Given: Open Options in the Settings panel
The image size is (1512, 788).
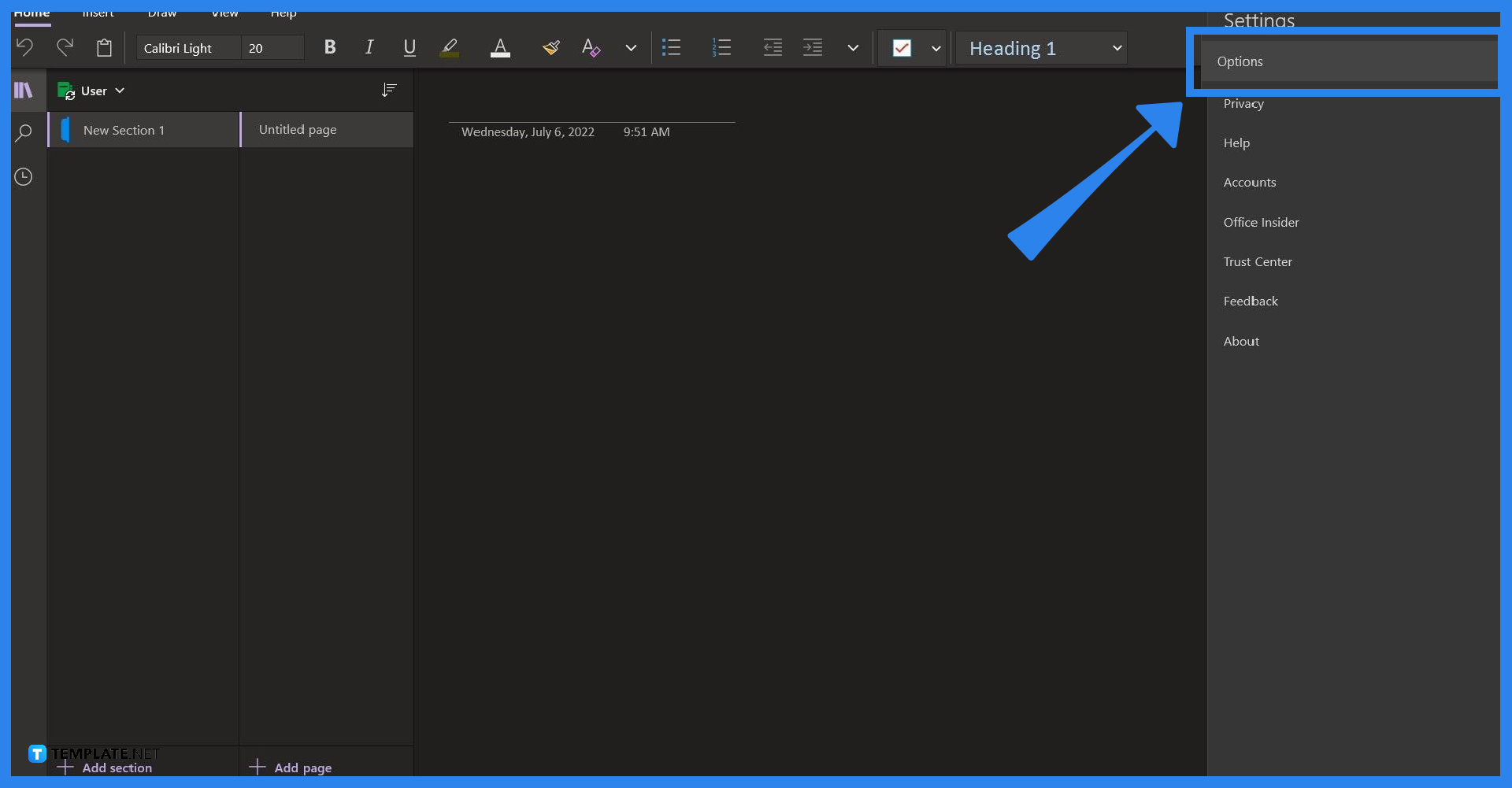Looking at the screenshot, I should 1240,61.
